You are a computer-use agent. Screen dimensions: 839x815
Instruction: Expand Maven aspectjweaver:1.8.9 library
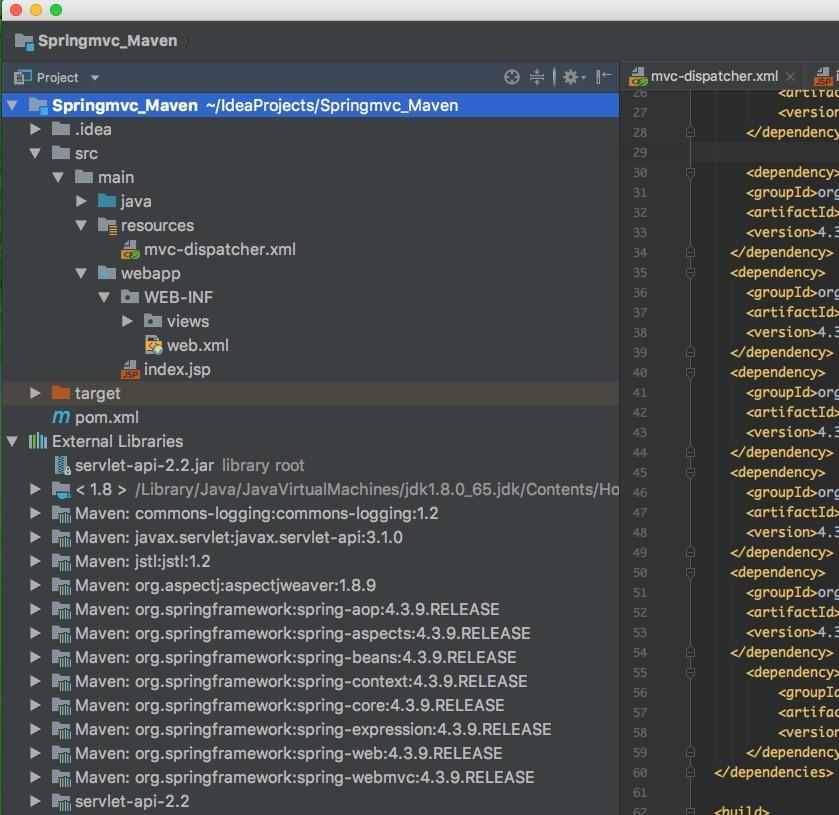coord(35,585)
